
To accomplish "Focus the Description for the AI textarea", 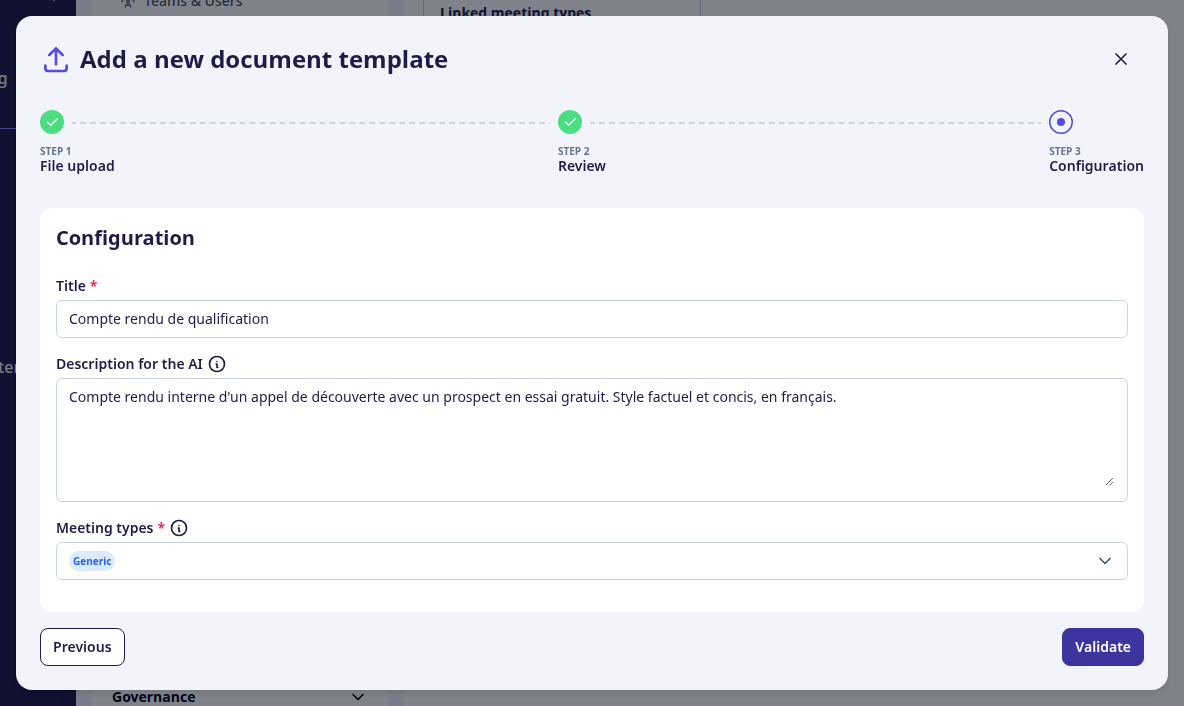I will tap(591, 439).
